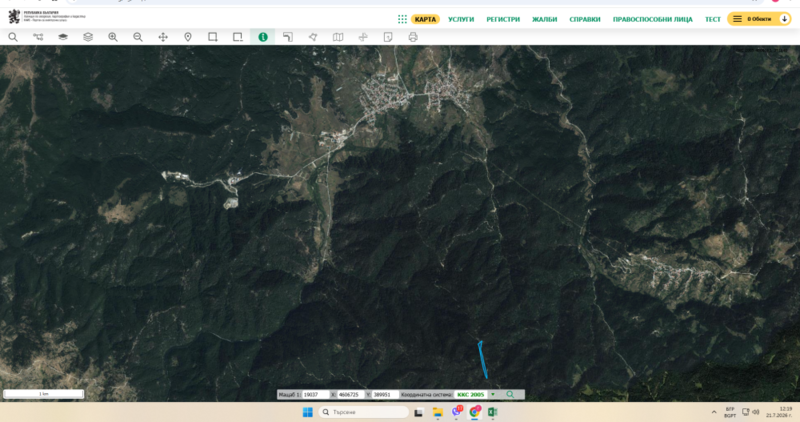Image resolution: width=800 pixels, height=422 pixels.
Task: Open the 0 Обекти objects button
Action: pyautogui.click(x=759, y=19)
